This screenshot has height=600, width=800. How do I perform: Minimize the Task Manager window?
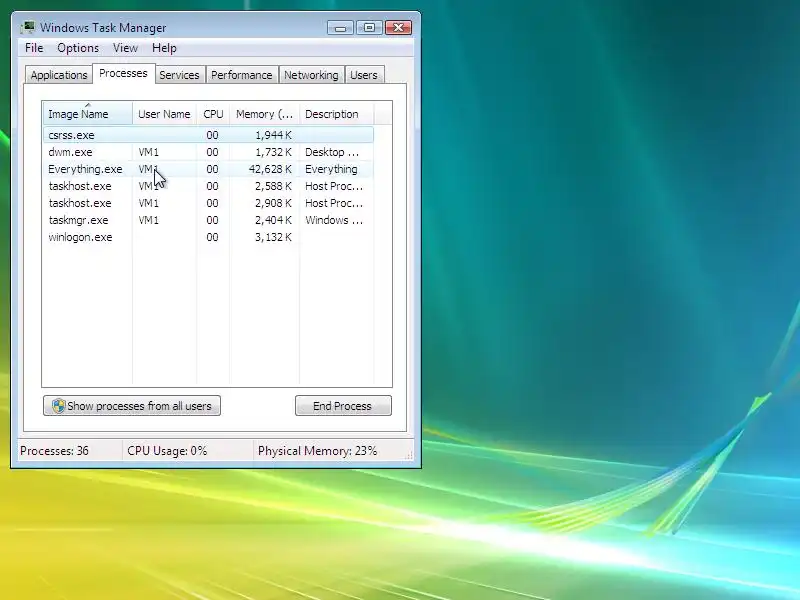[x=340, y=28]
